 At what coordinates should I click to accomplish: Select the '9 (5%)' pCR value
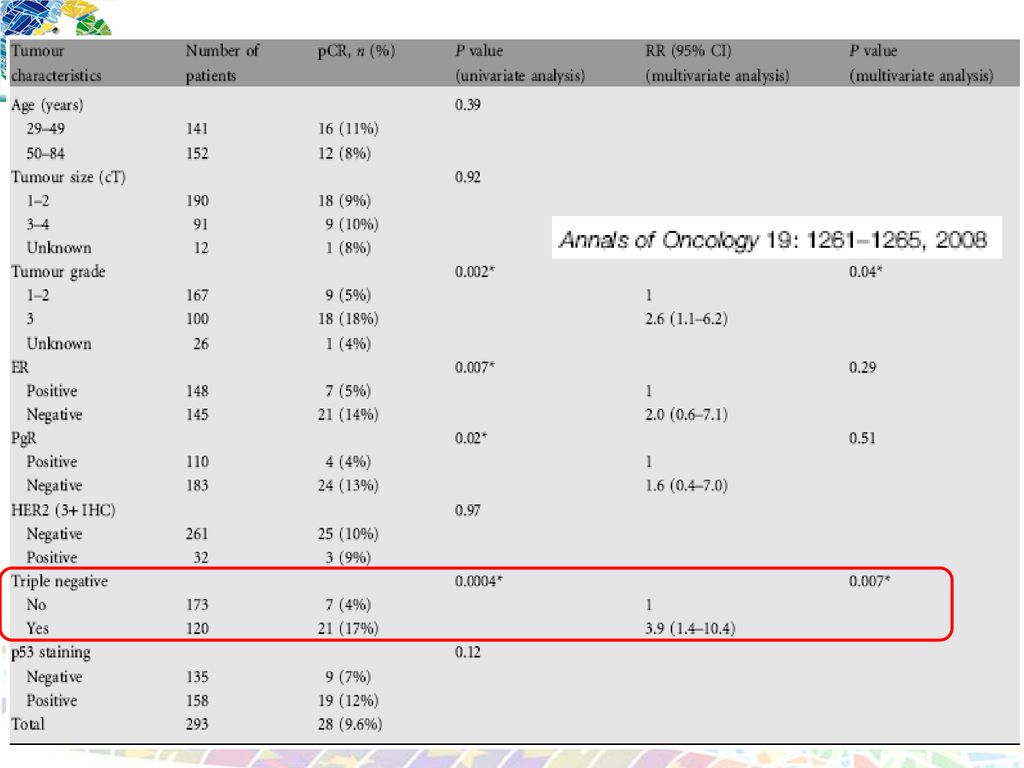348,295
